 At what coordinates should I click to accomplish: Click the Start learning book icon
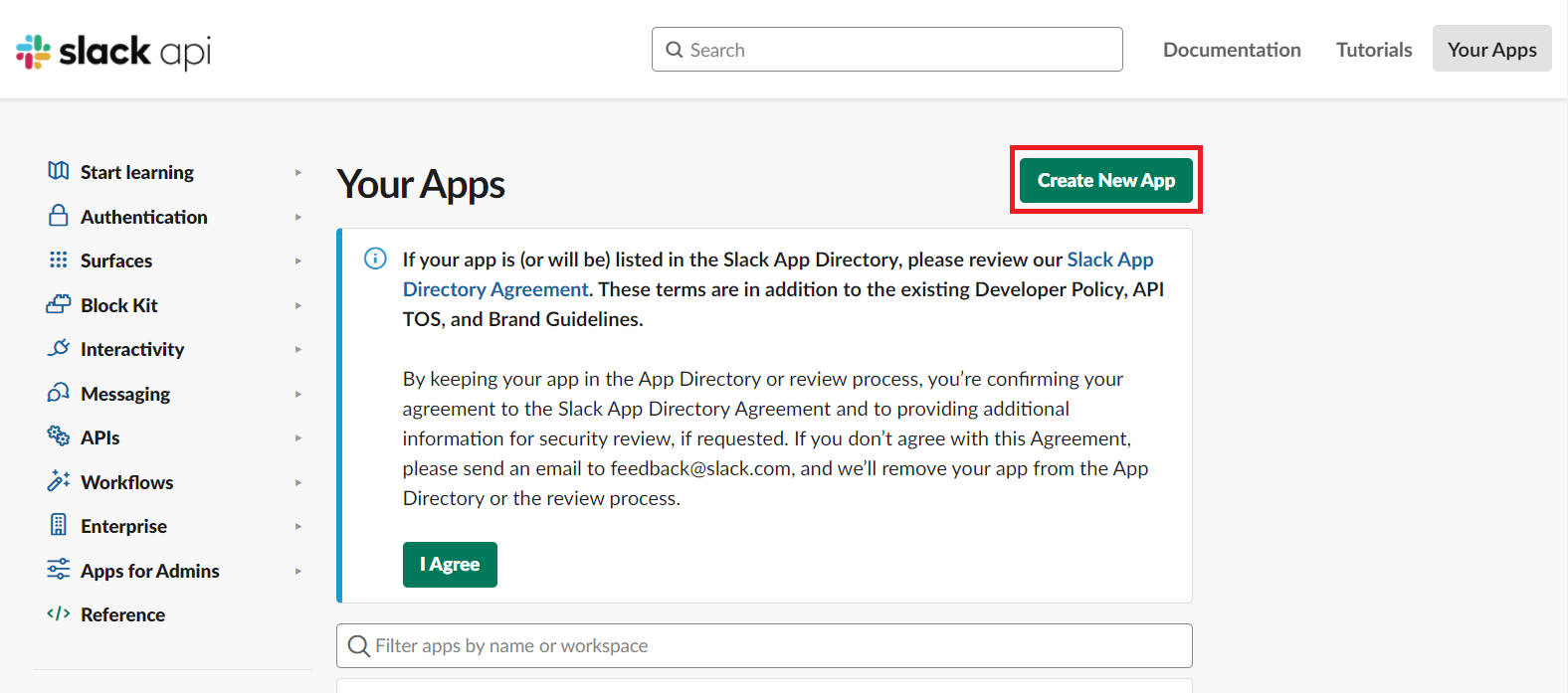click(x=59, y=171)
